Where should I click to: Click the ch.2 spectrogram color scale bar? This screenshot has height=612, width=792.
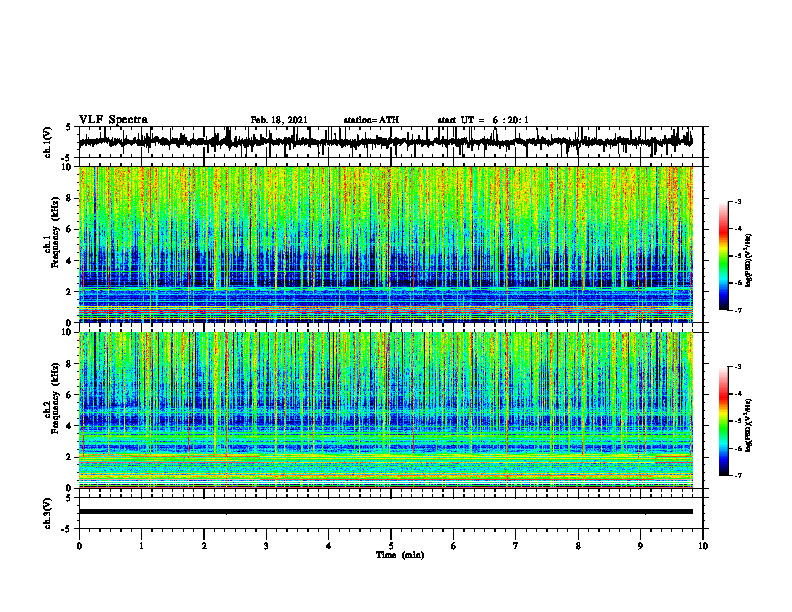[723, 421]
